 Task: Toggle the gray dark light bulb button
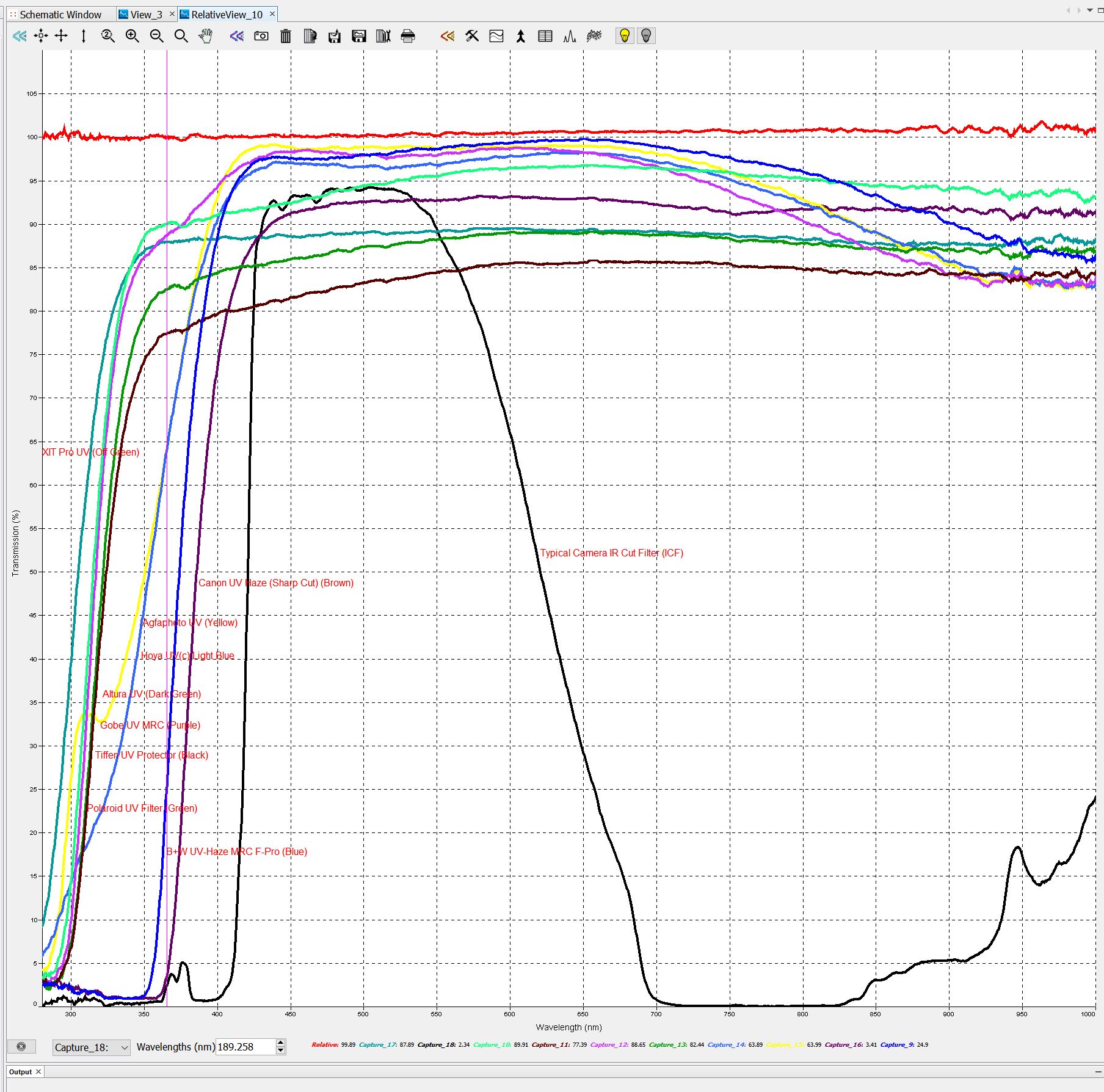[x=647, y=36]
